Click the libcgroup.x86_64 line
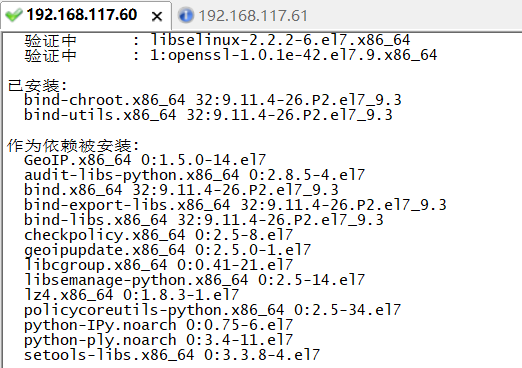Image resolution: width=522 pixels, height=368 pixels. click(158, 265)
